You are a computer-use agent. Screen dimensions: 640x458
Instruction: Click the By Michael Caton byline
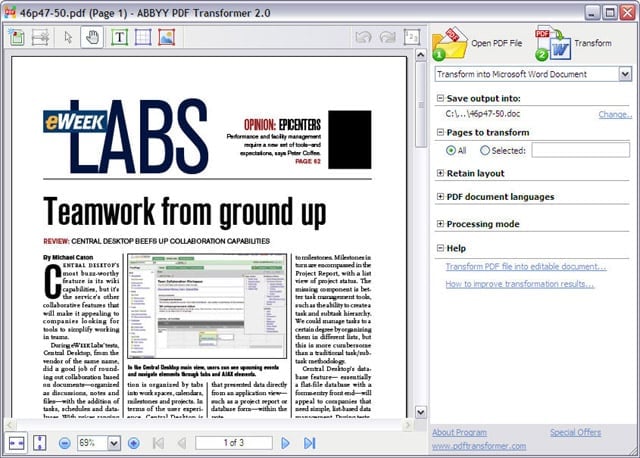pos(68,258)
